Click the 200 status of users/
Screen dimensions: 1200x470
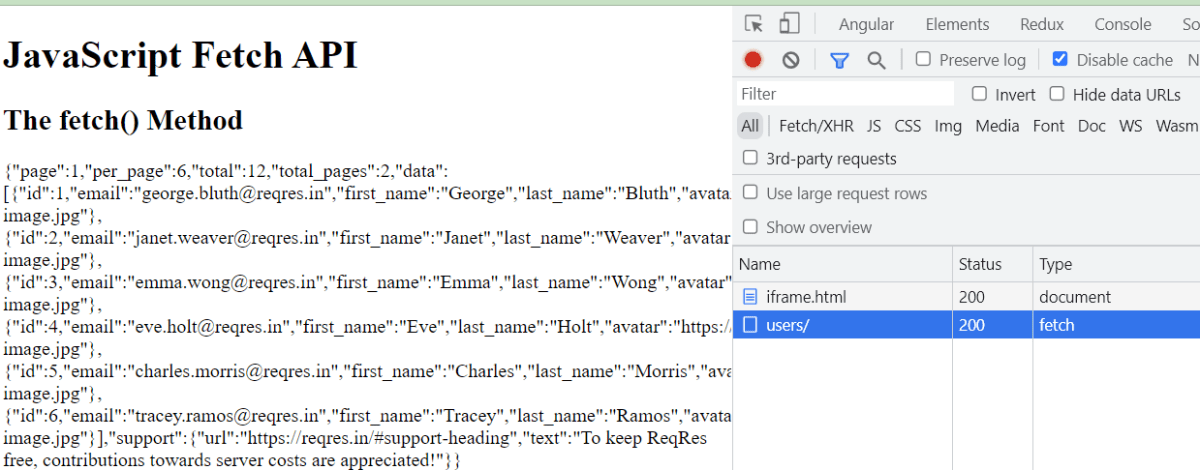(x=972, y=325)
